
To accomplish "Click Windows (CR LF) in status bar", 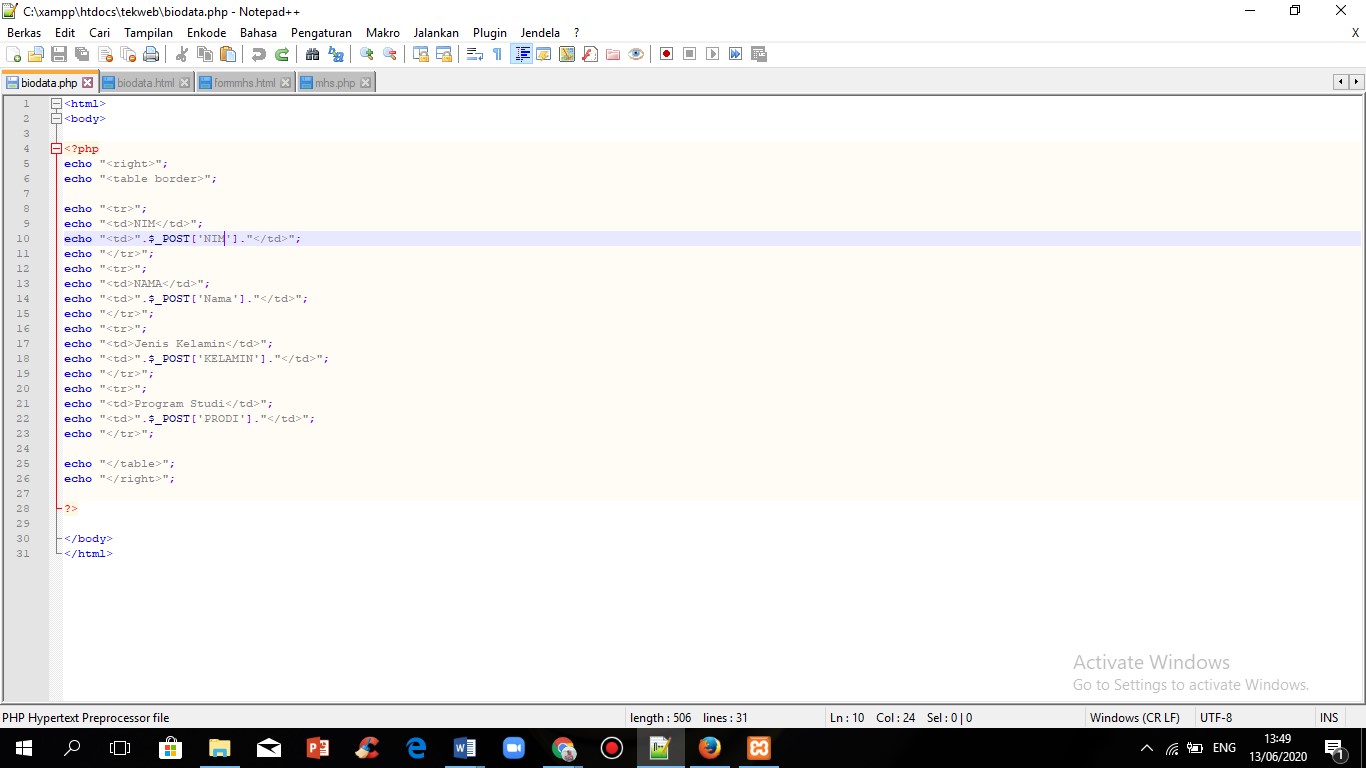I will click(1135, 718).
